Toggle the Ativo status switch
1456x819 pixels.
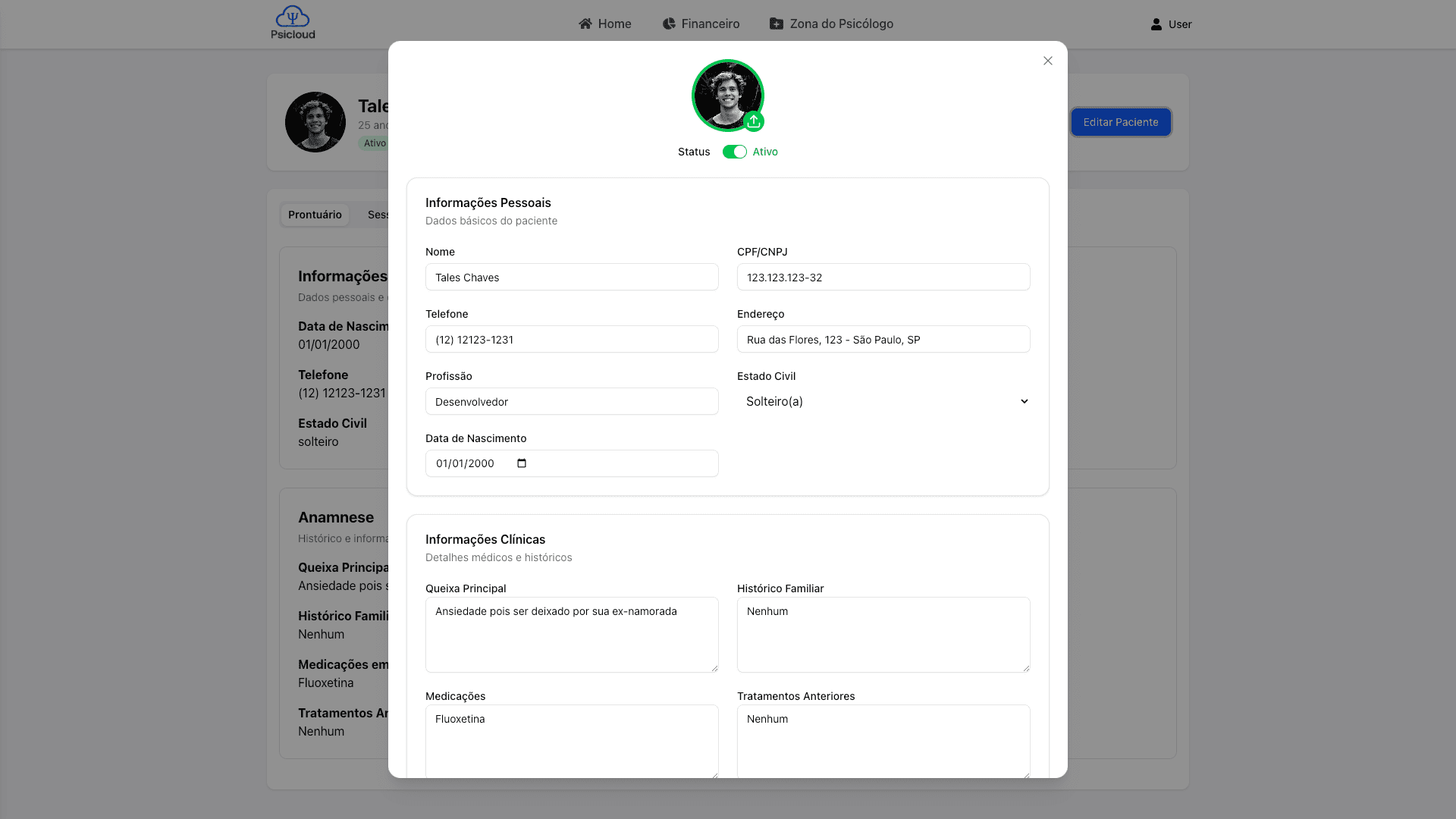tap(734, 152)
